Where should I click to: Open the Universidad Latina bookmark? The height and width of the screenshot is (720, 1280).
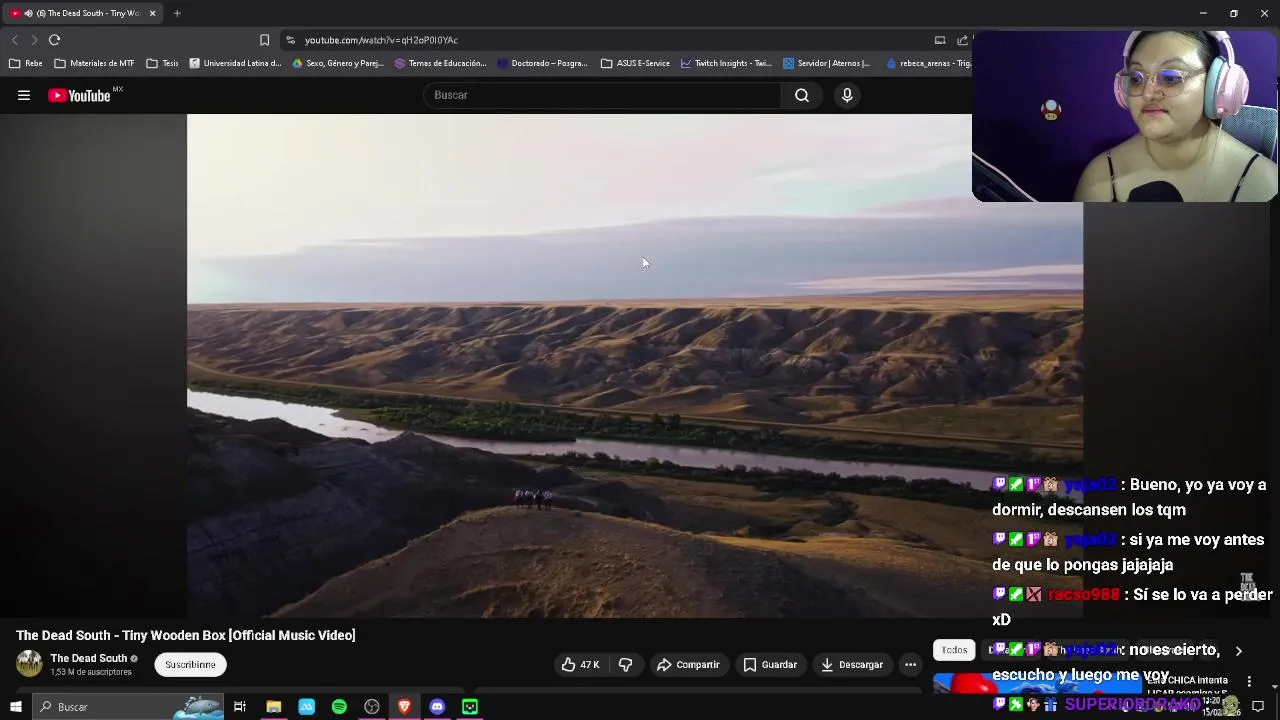(x=235, y=63)
